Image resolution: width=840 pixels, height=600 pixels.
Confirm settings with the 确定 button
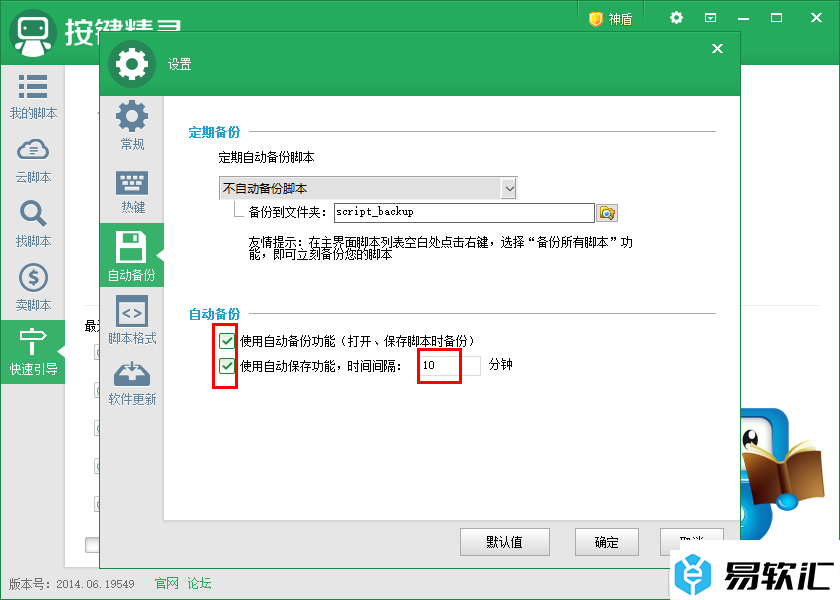pos(606,542)
